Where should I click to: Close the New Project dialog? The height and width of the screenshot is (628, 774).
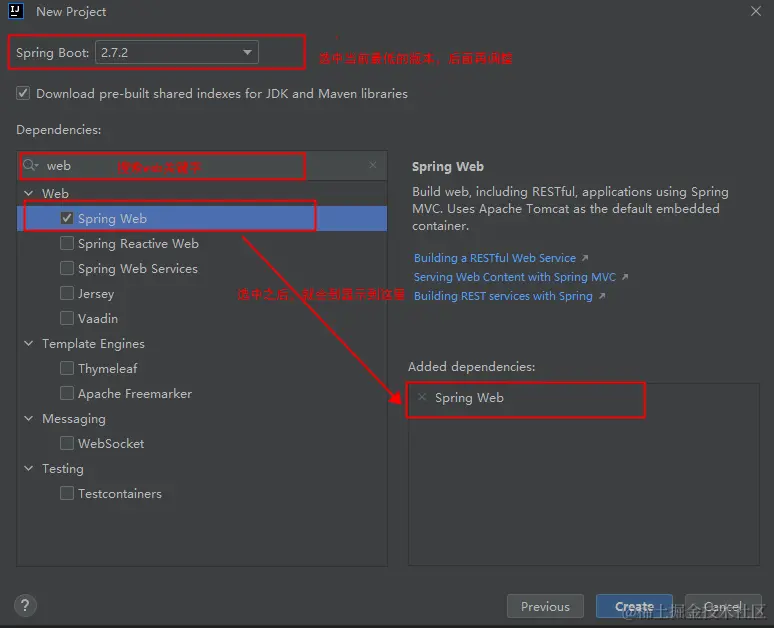coord(756,11)
